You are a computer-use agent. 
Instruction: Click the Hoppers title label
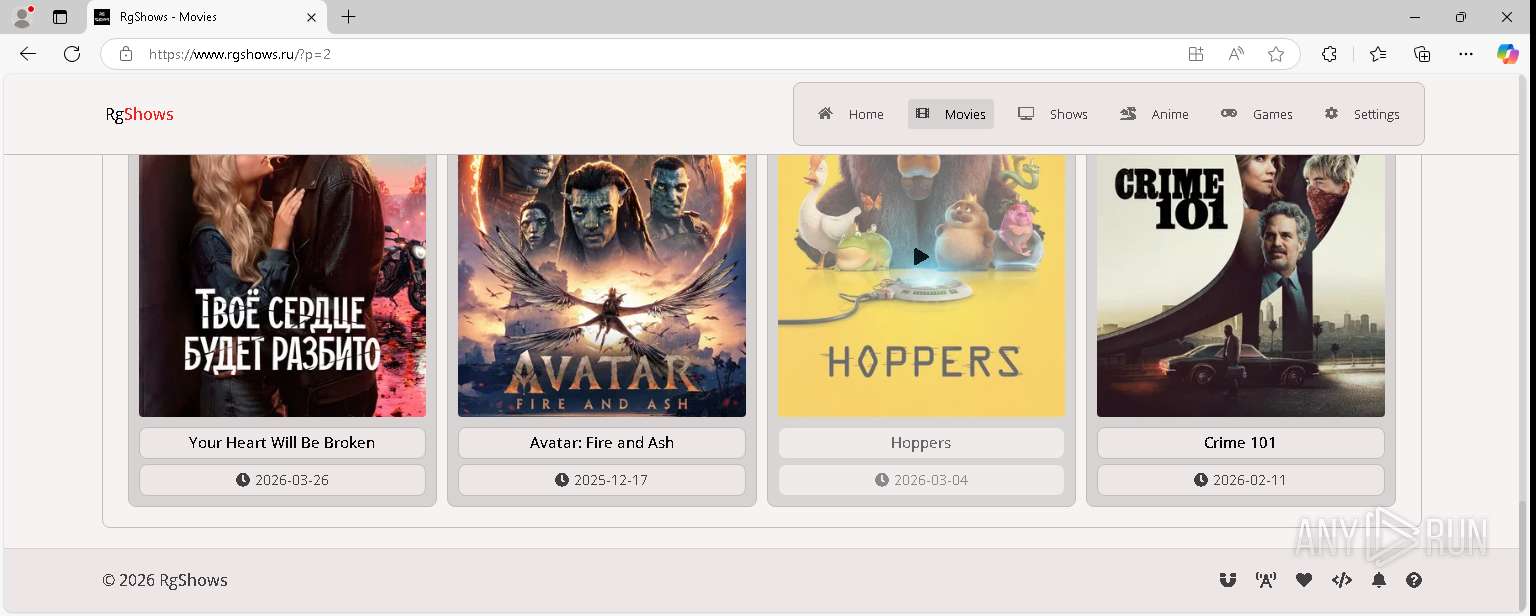tap(921, 443)
